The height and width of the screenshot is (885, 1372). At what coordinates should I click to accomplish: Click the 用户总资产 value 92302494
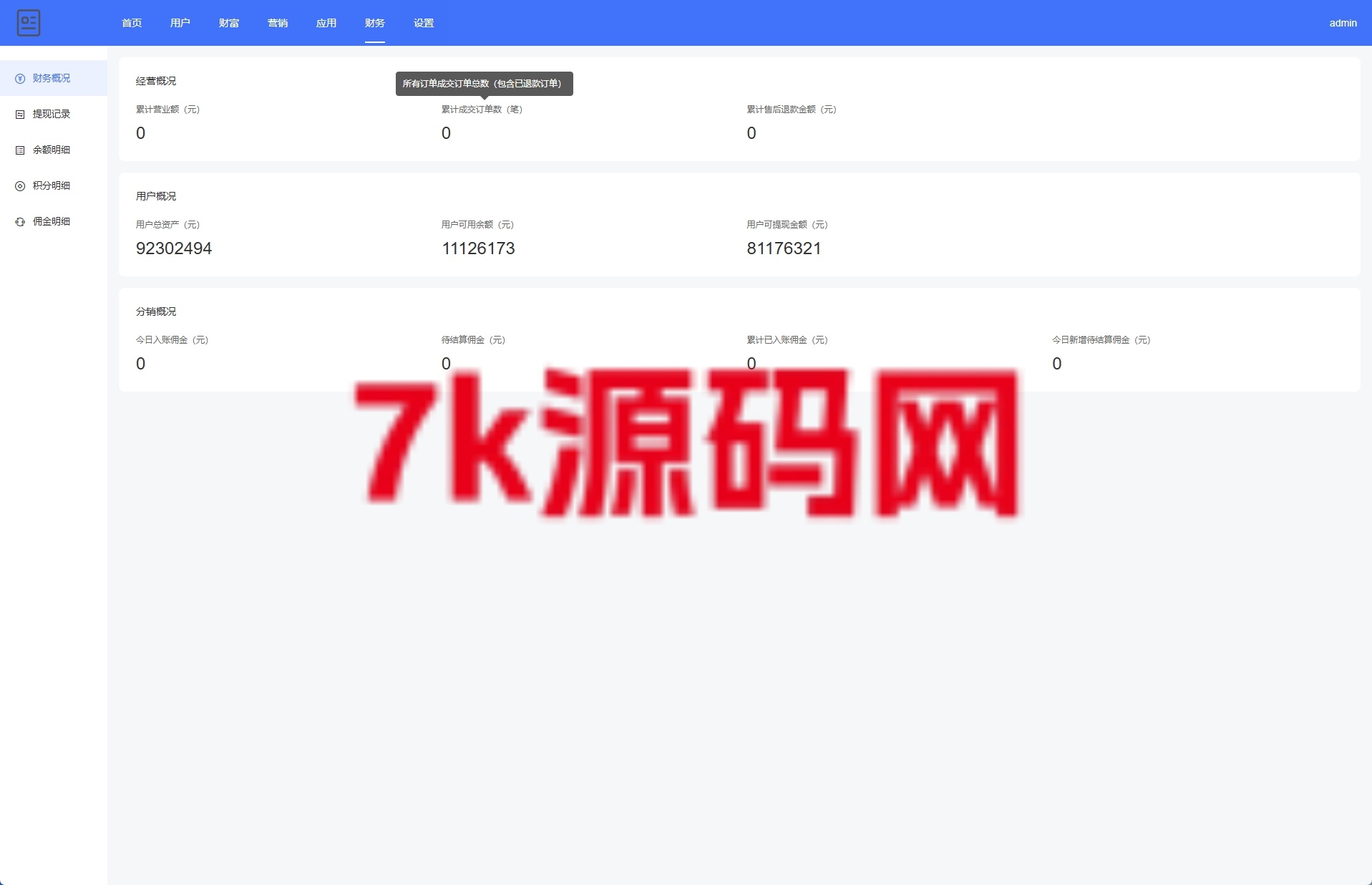(x=174, y=248)
